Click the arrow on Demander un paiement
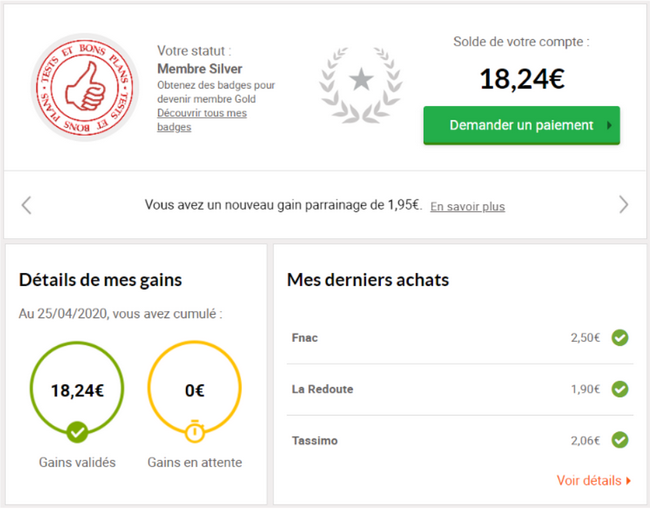 (x=609, y=125)
